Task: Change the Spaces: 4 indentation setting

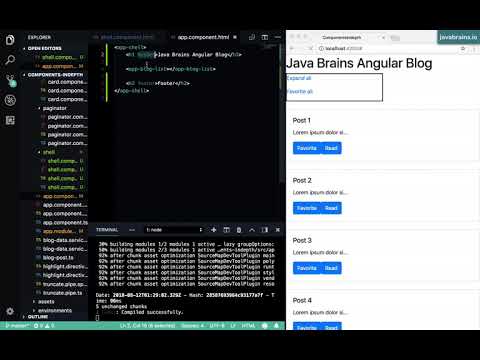Action: [x=193, y=326]
